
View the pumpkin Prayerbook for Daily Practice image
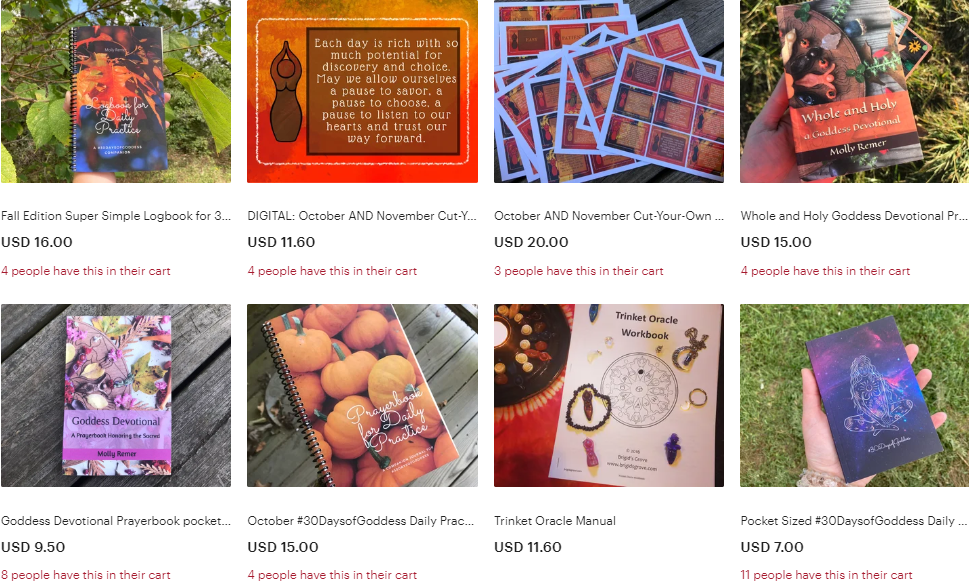(x=362, y=395)
